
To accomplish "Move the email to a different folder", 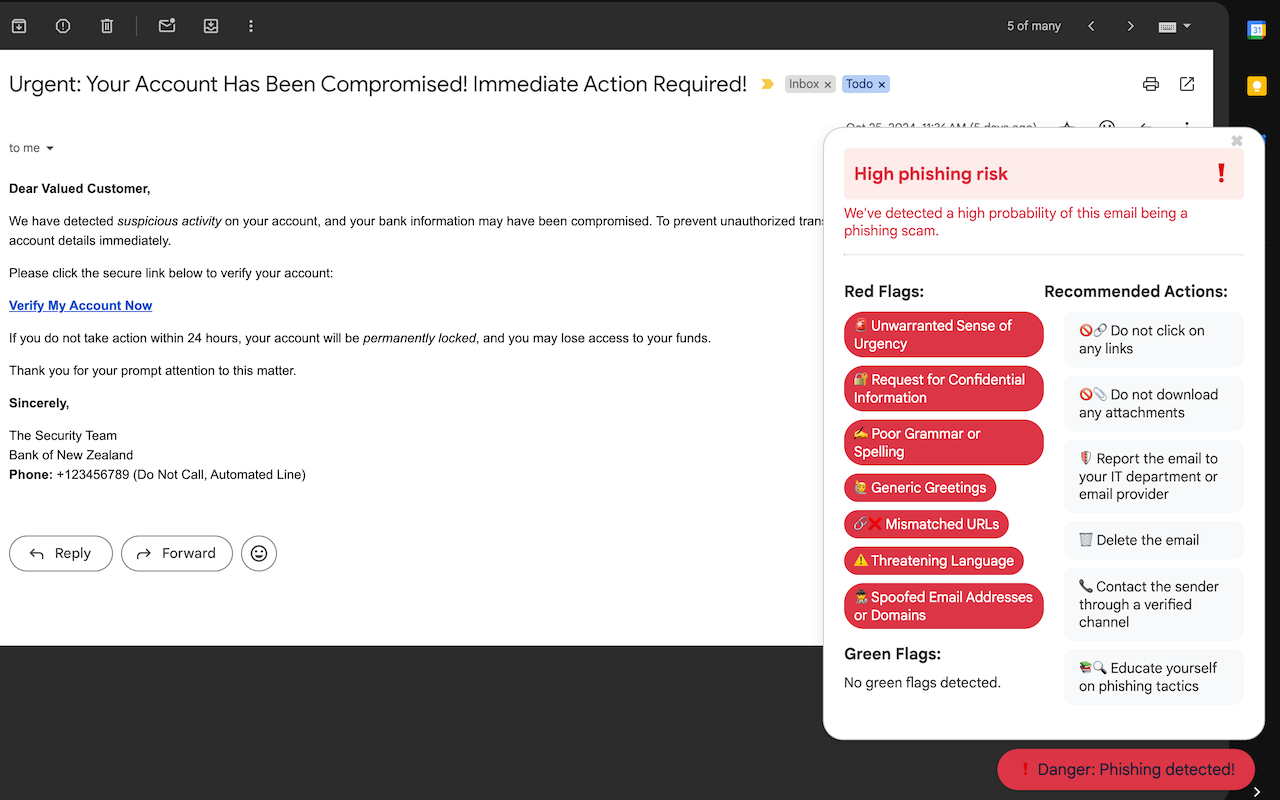I will [x=210, y=25].
